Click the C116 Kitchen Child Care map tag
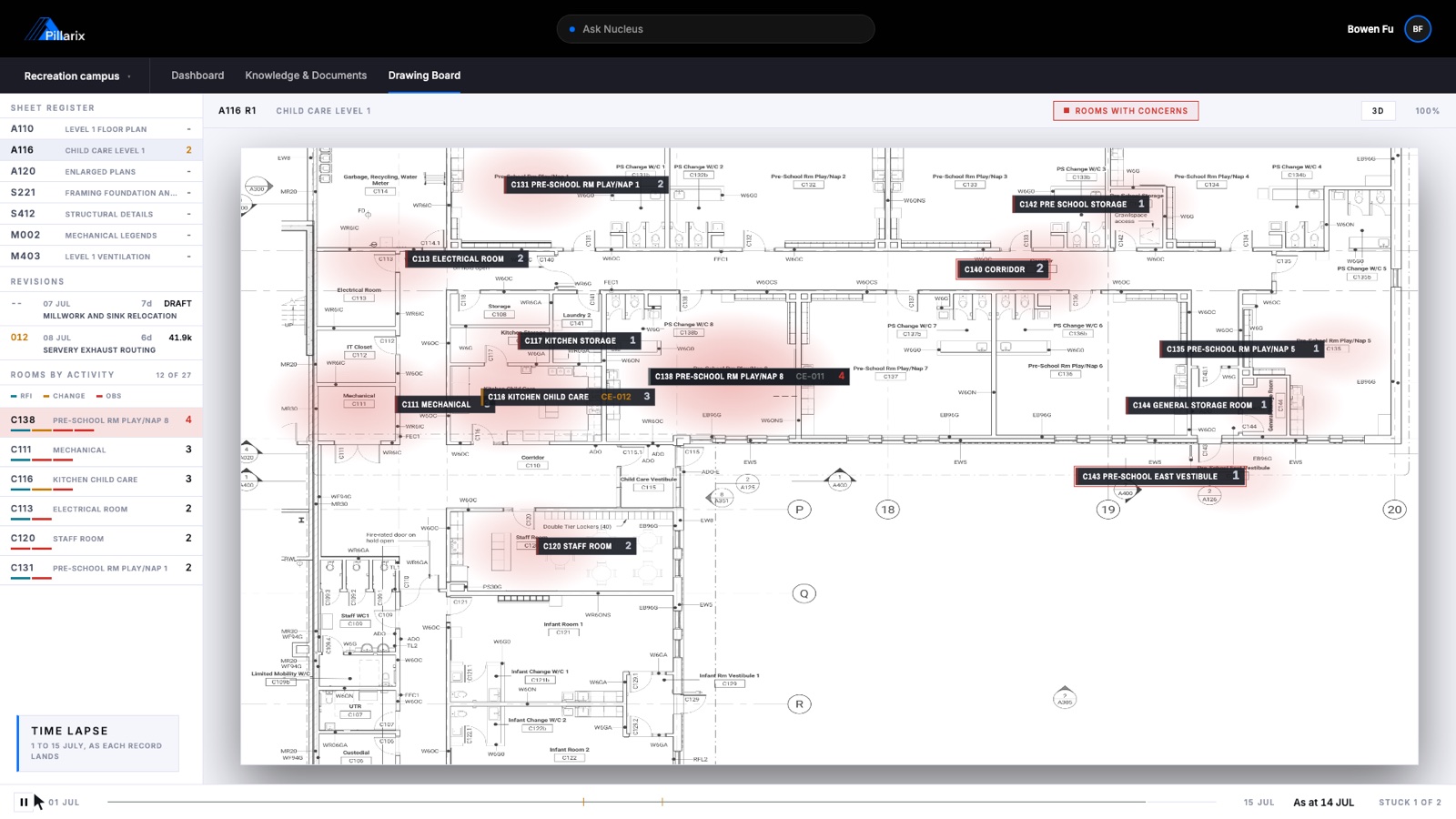Image resolution: width=1456 pixels, height=819 pixels. point(569,397)
